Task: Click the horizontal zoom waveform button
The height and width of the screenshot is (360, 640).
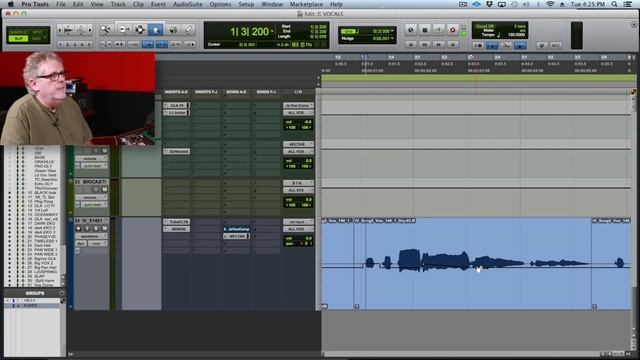Action: [x=69, y=30]
